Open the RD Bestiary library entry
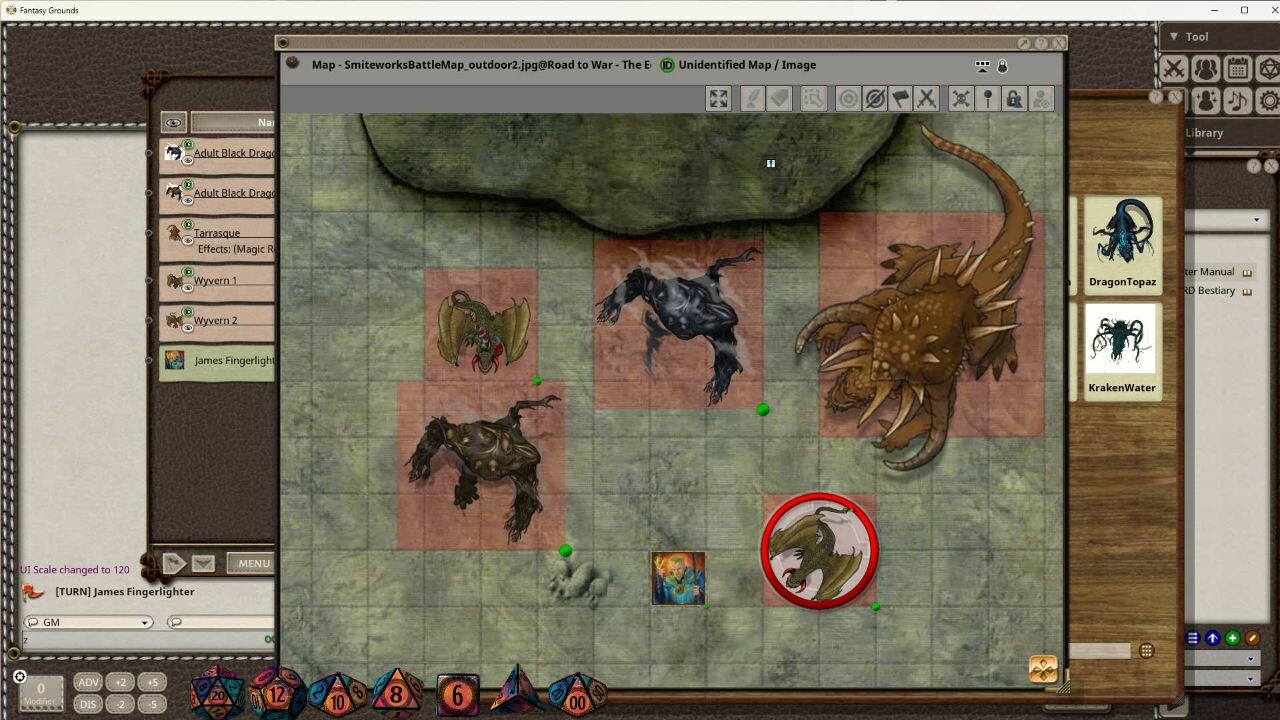 [x=1213, y=290]
